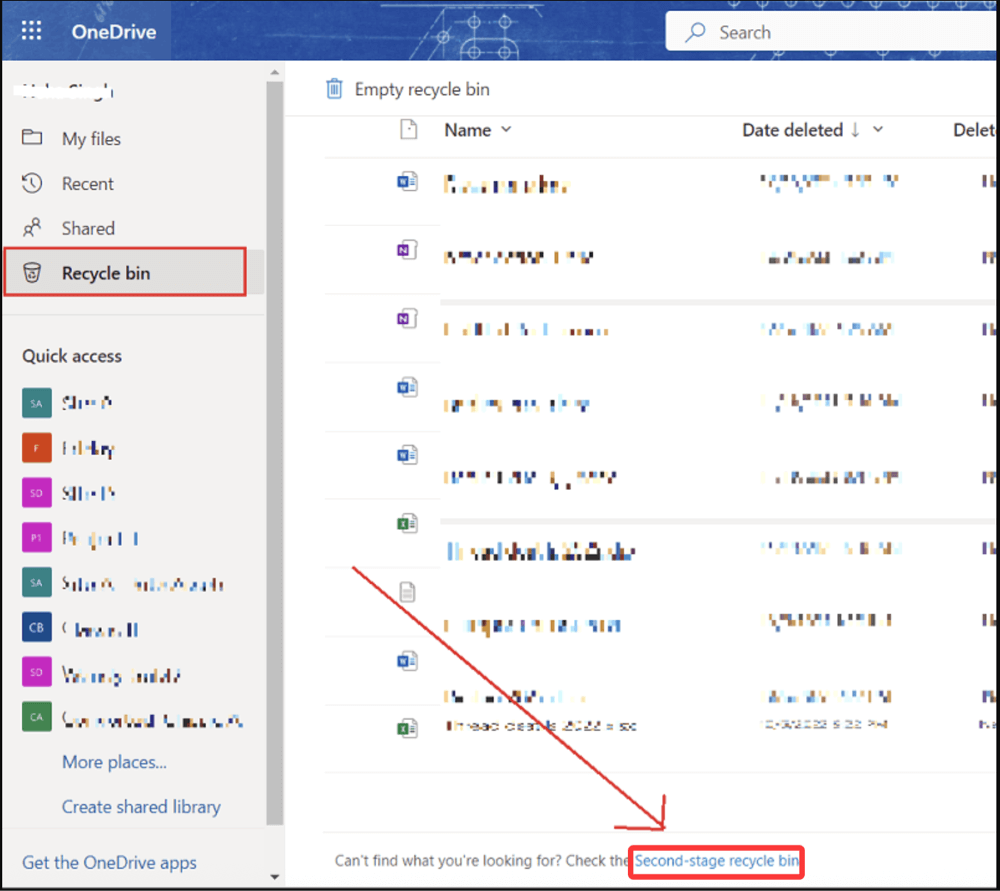
Task: Open the green CA tile under Quick access
Action: [36, 717]
